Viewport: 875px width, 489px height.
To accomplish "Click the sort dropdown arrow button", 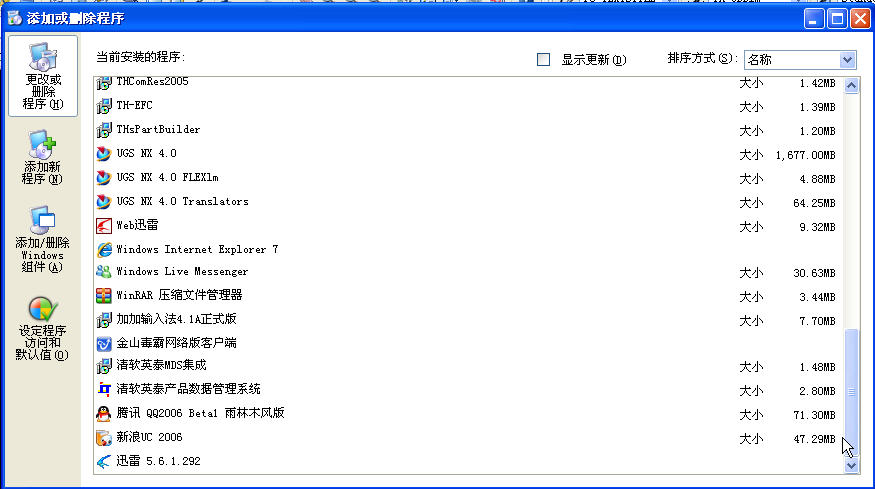I will pos(847,59).
